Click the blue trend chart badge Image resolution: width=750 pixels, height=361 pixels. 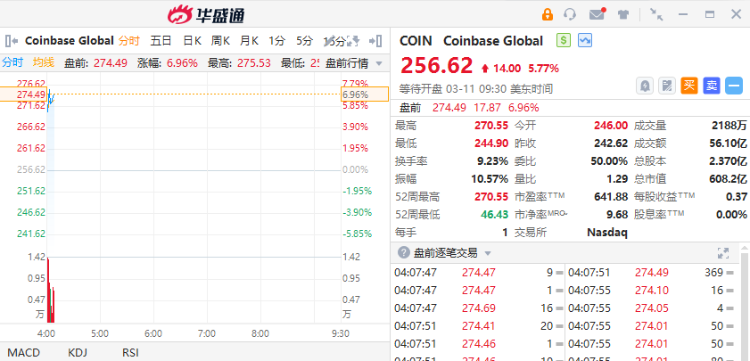(585, 41)
